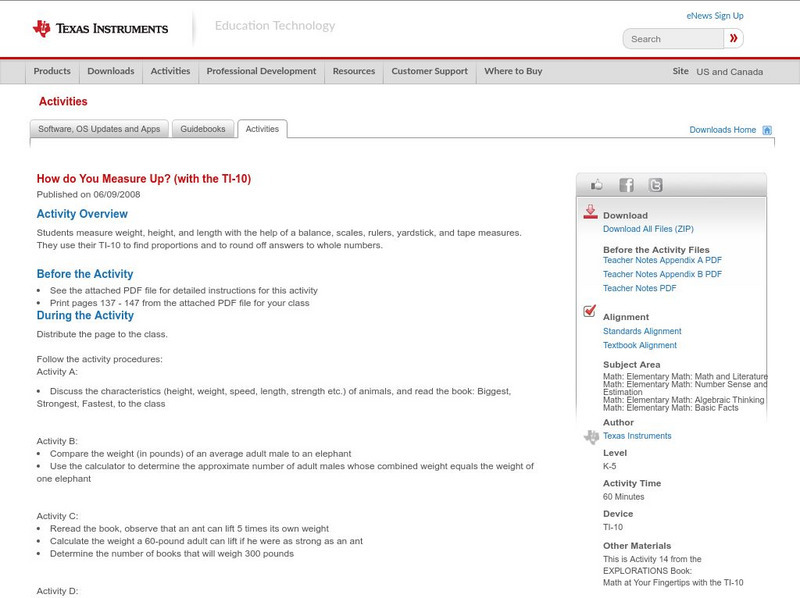The image size is (800, 598).
Task: Click the During the Activity heading
Action: (85, 315)
